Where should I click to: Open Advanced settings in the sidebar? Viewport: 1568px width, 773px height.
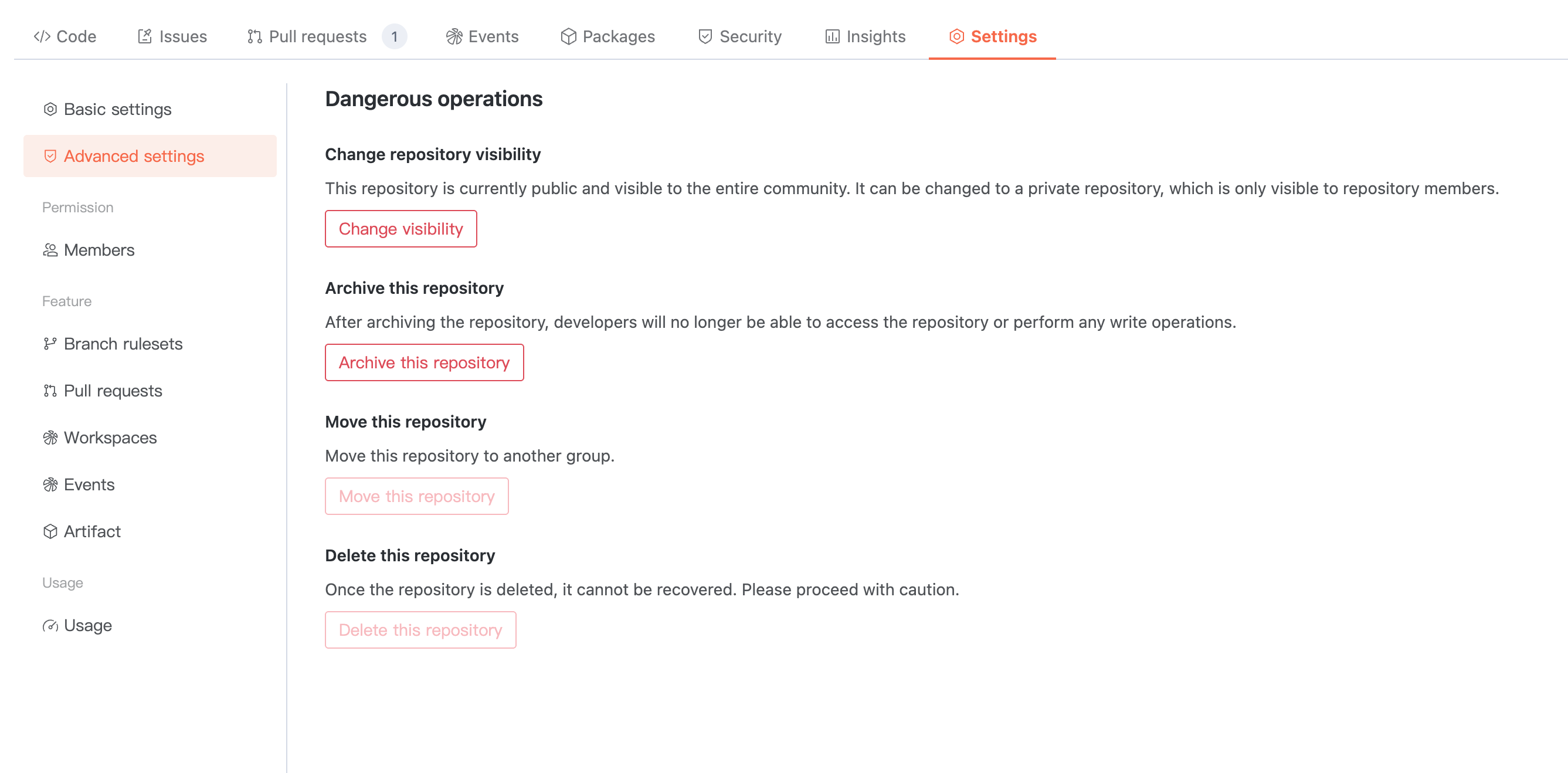[134, 157]
